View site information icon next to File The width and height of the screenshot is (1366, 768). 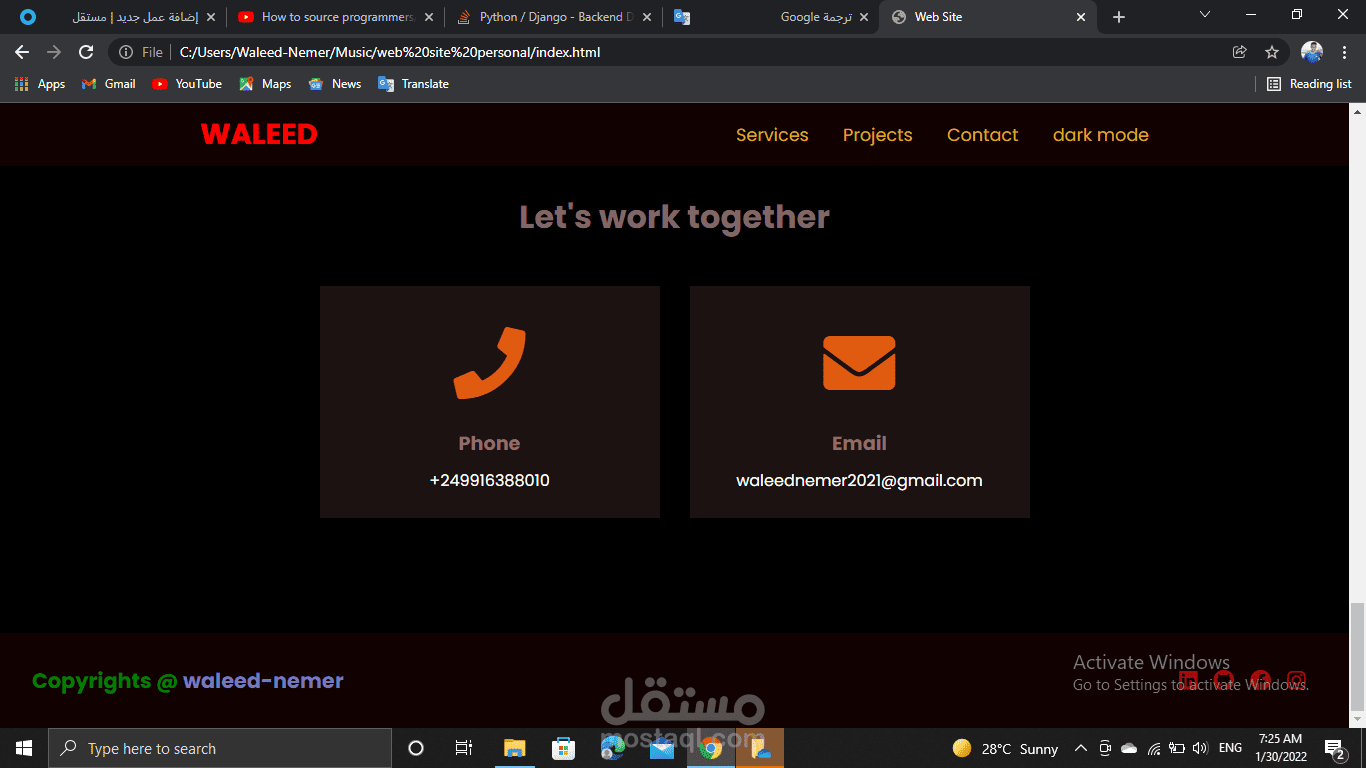pos(126,52)
